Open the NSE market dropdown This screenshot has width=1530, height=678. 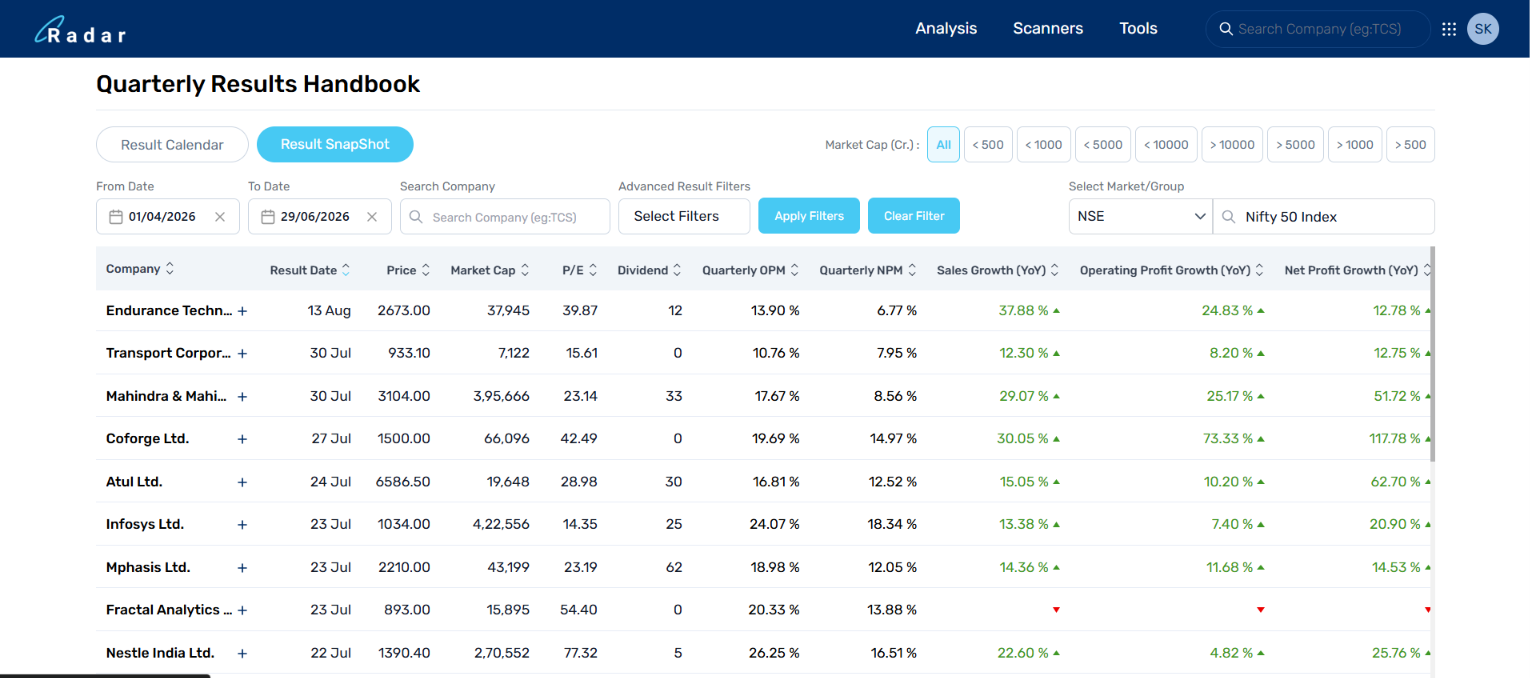(1141, 217)
